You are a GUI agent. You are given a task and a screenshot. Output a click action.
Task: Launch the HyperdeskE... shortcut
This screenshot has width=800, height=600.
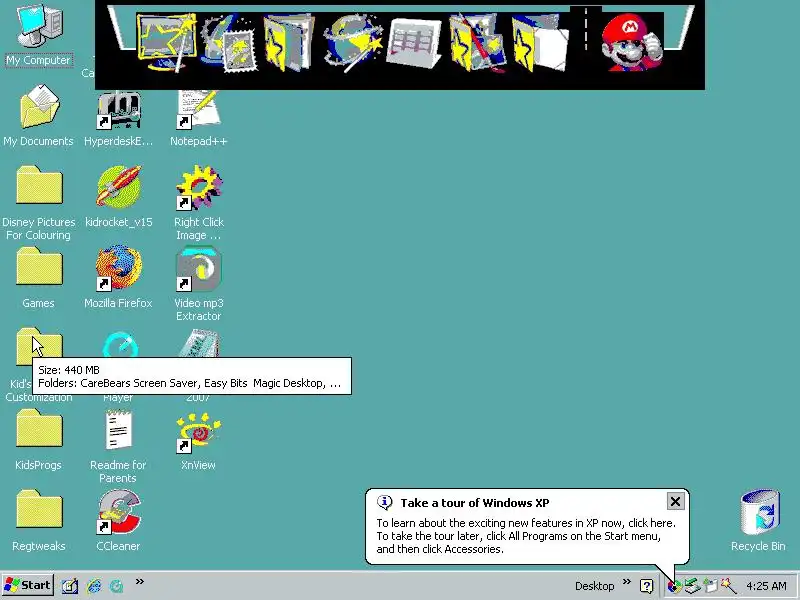coord(118,118)
